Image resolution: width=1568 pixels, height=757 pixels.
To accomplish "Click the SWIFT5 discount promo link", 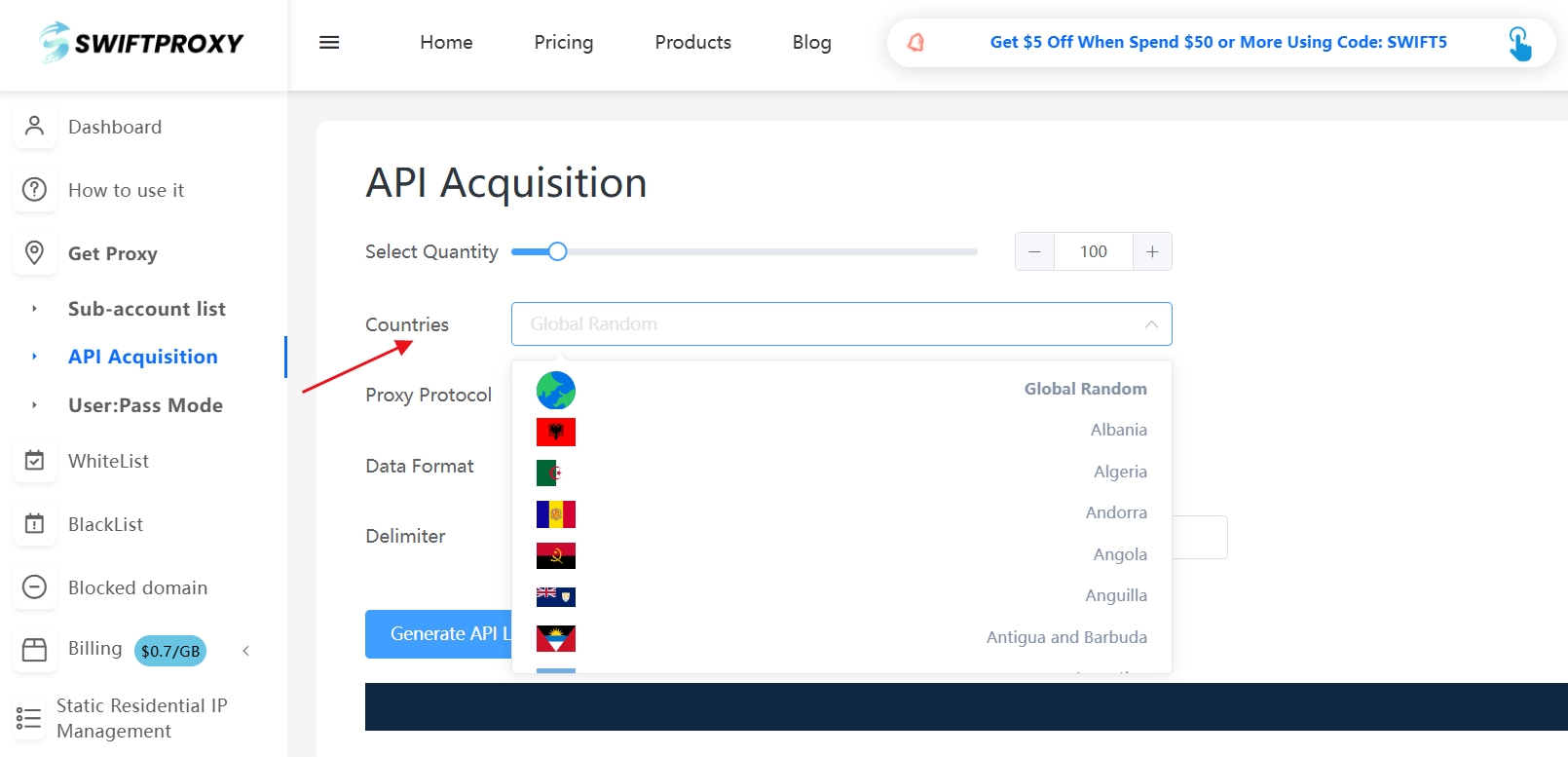I will pyautogui.click(x=1217, y=43).
